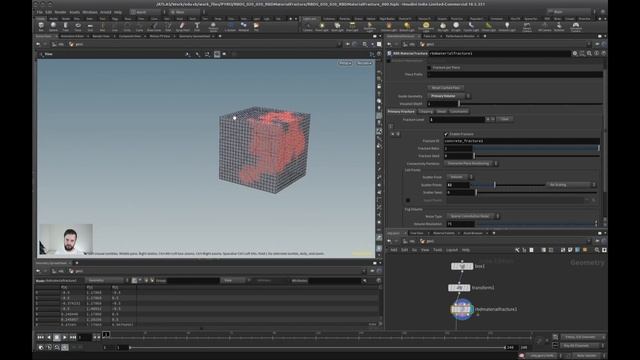This screenshot has width=640, height=360.
Task: Select the Spray Paint shelf tool
Action: pos(182,27)
